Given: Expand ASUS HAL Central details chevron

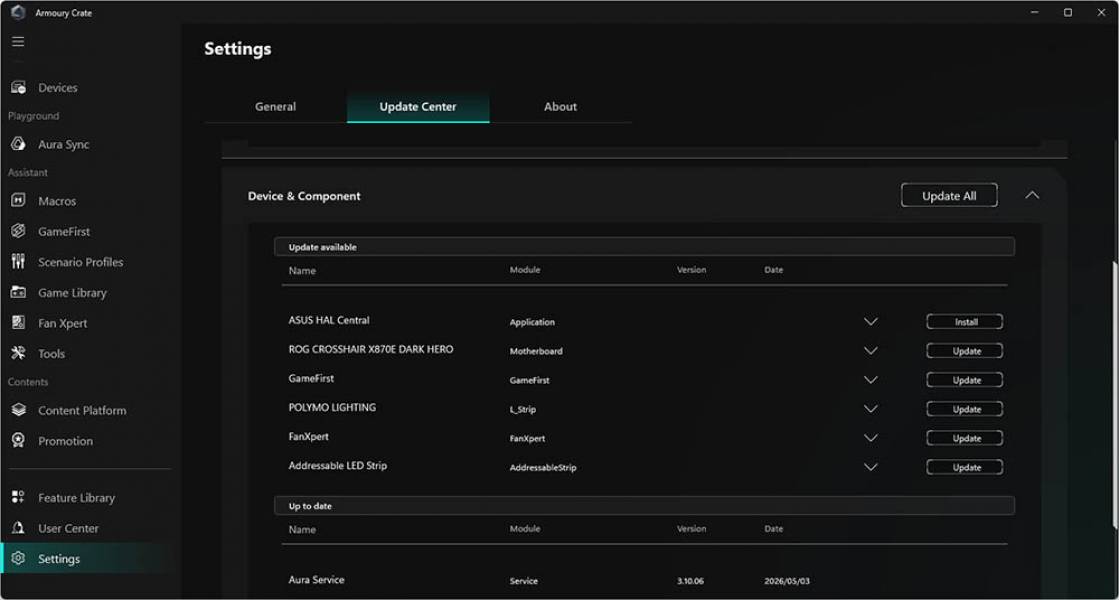Looking at the screenshot, I should (871, 322).
